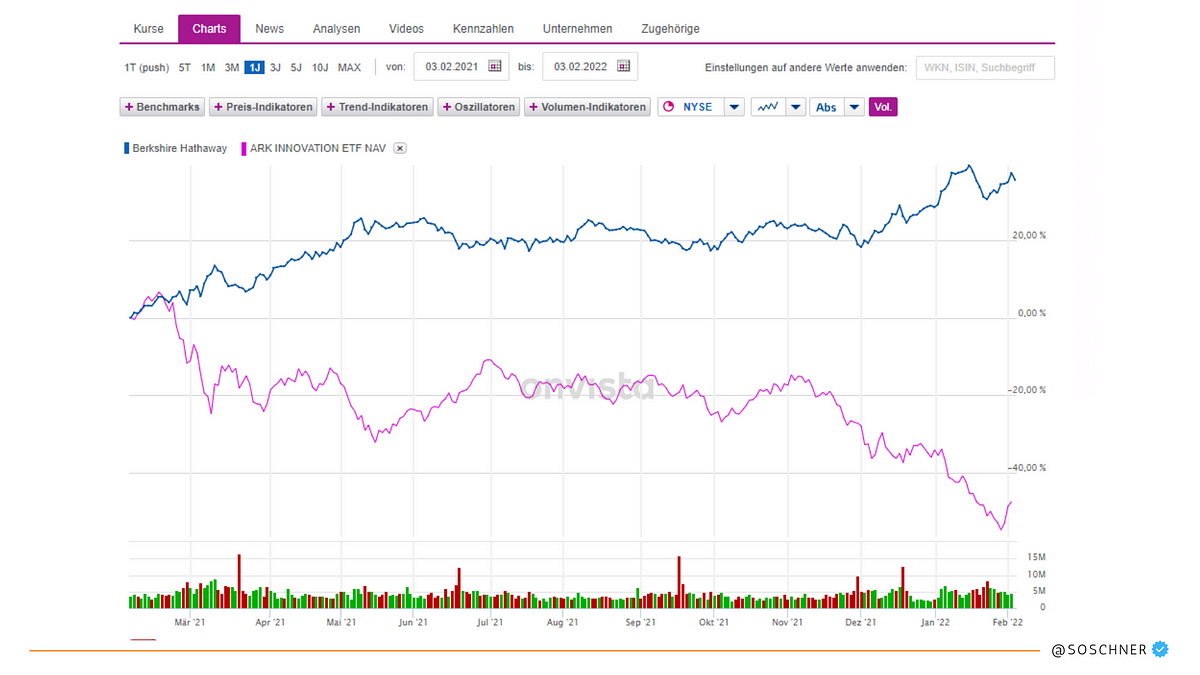The width and height of the screenshot is (1200, 675).
Task: Toggle the Vol. volume display button
Action: 883,107
